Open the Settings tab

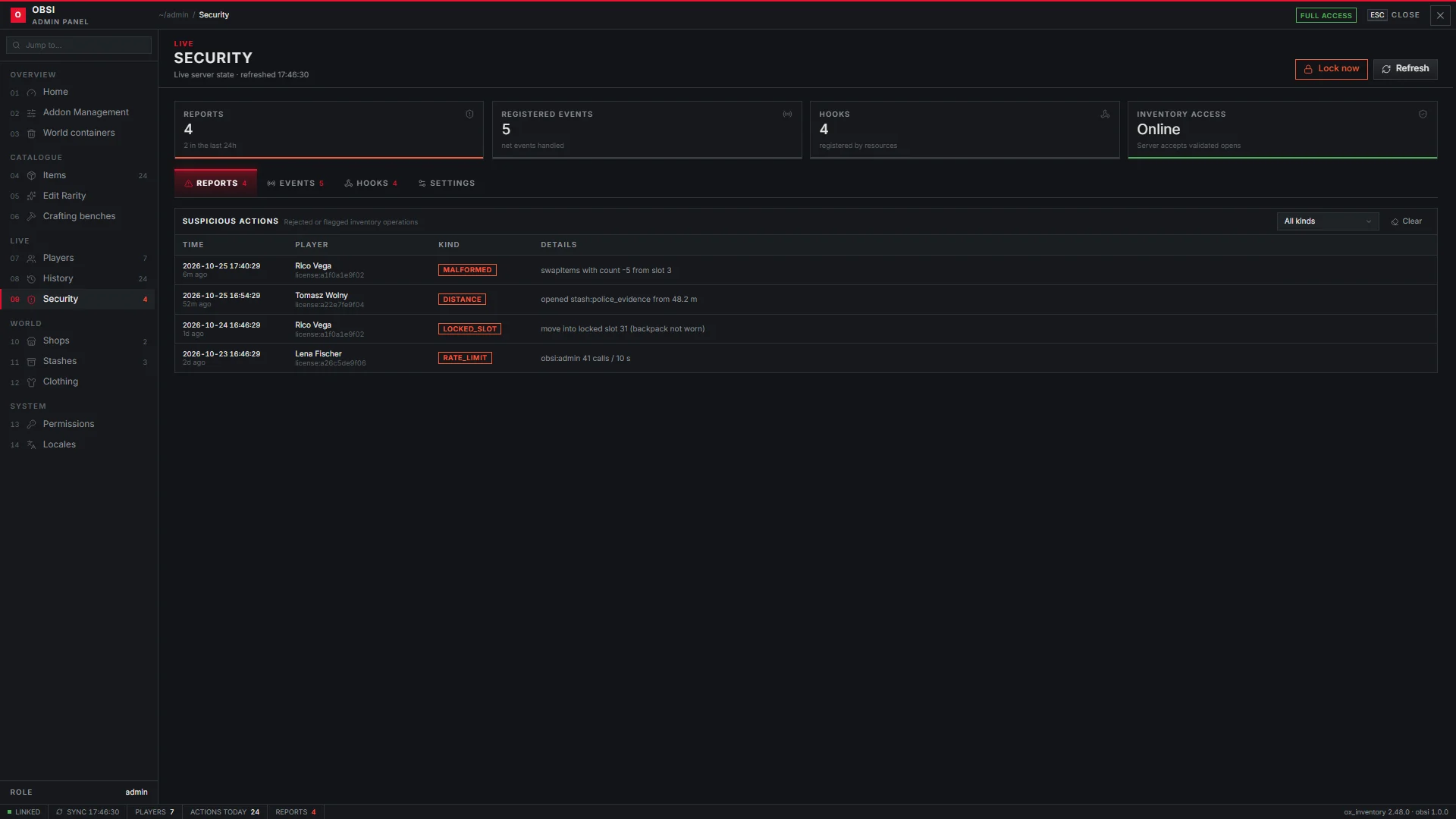click(447, 184)
